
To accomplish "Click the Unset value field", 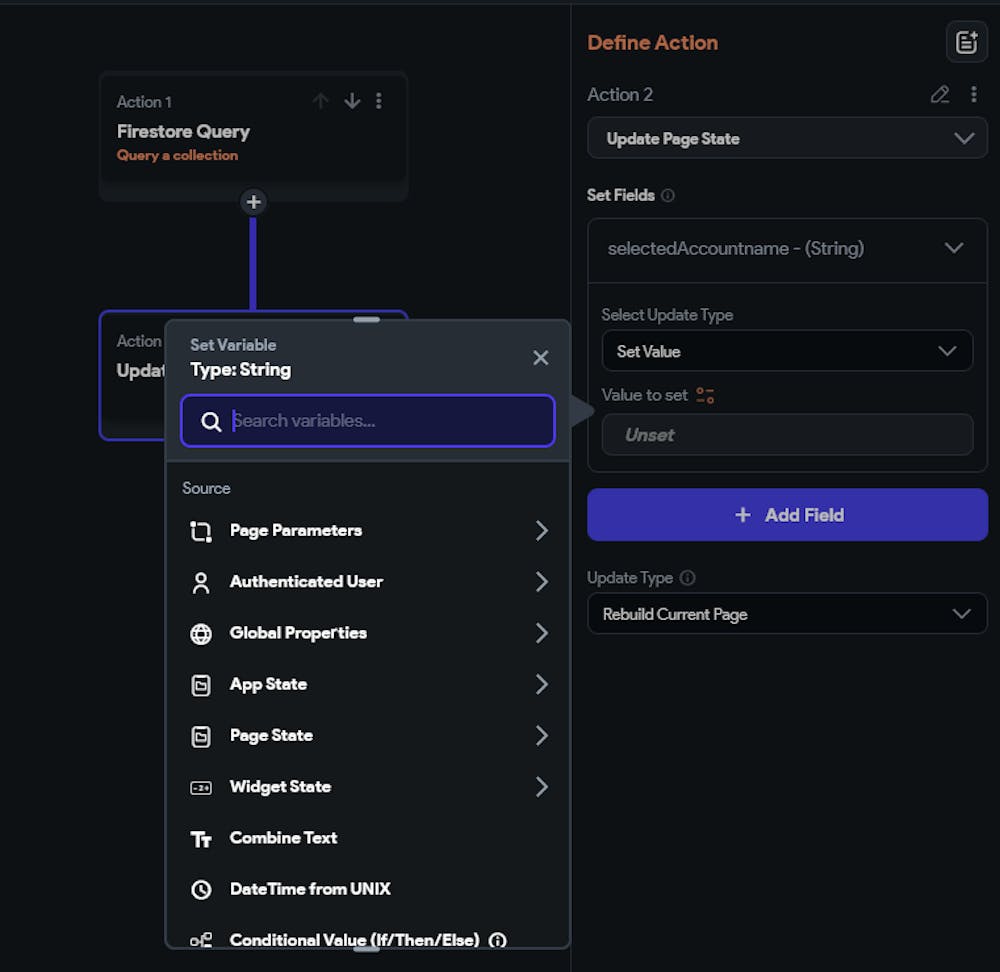I will pos(787,435).
